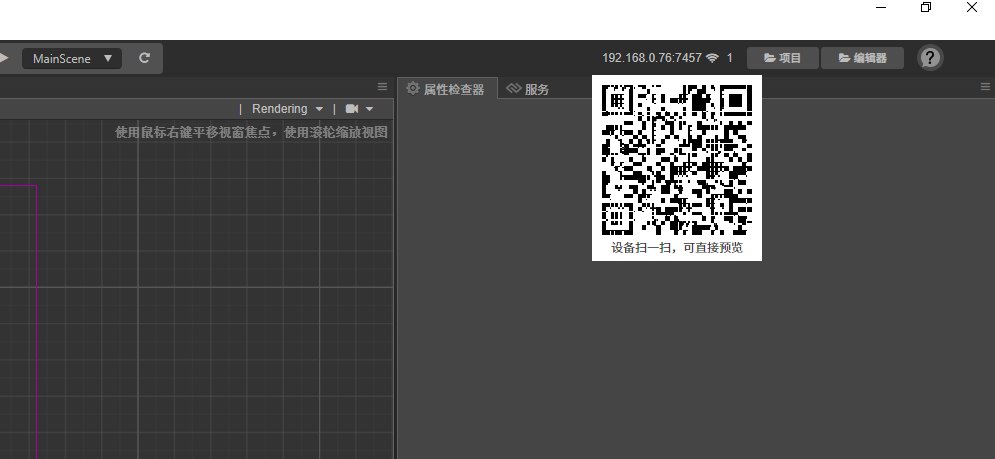Open the MainScene preview scene dropdown
995x459 pixels.
[72, 58]
